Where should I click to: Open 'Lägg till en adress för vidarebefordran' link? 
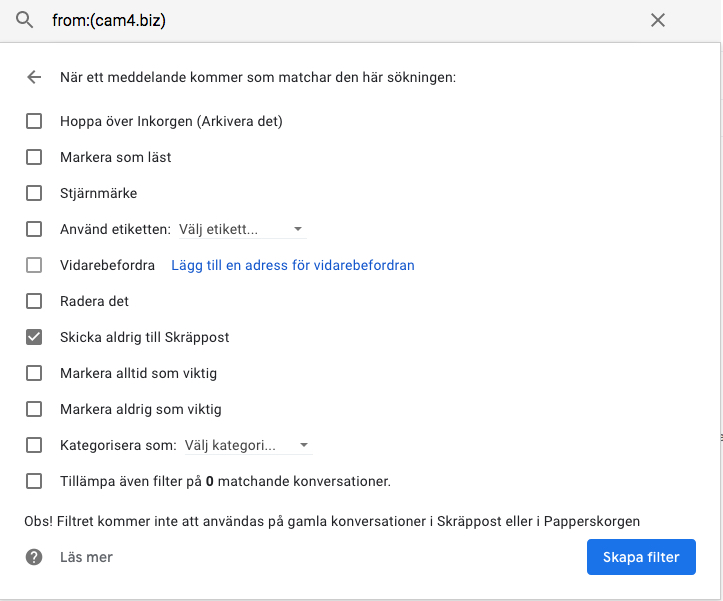point(292,265)
